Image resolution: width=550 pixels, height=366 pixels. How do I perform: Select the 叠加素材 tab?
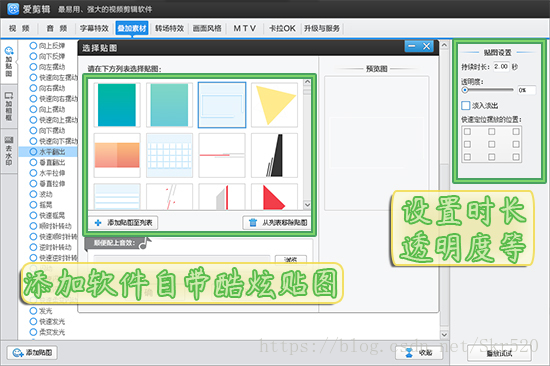pyautogui.click(x=132, y=28)
